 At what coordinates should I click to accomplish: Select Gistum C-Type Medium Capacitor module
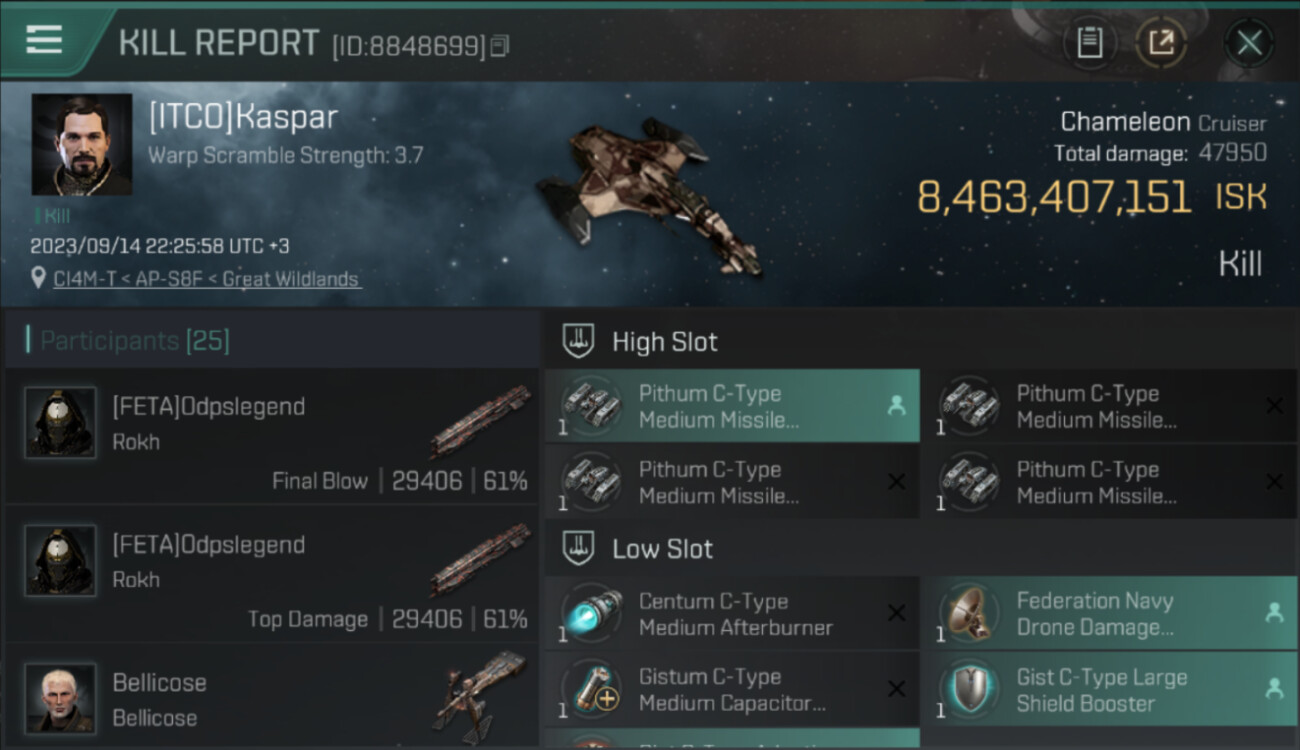(x=732, y=690)
